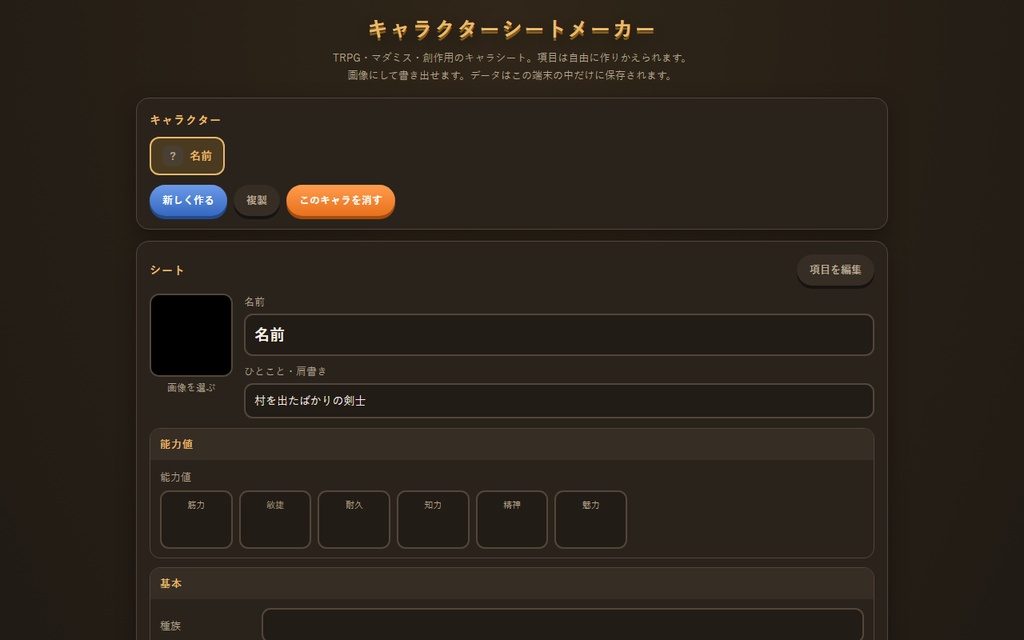The image size is (1024, 640).
Task: Click the 知力 stat box
Action: pos(433,520)
